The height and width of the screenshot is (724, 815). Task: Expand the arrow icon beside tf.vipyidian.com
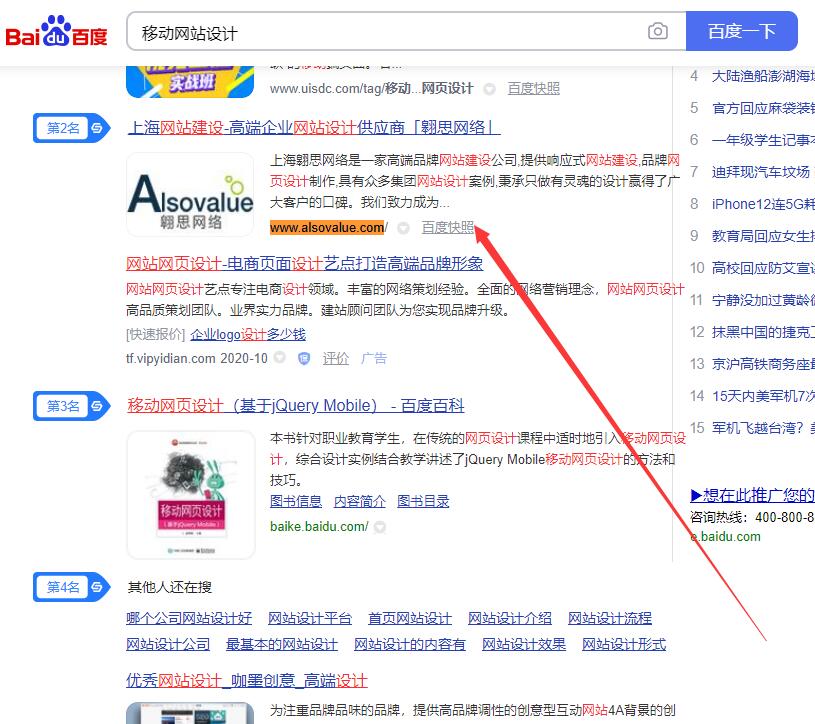(280, 358)
